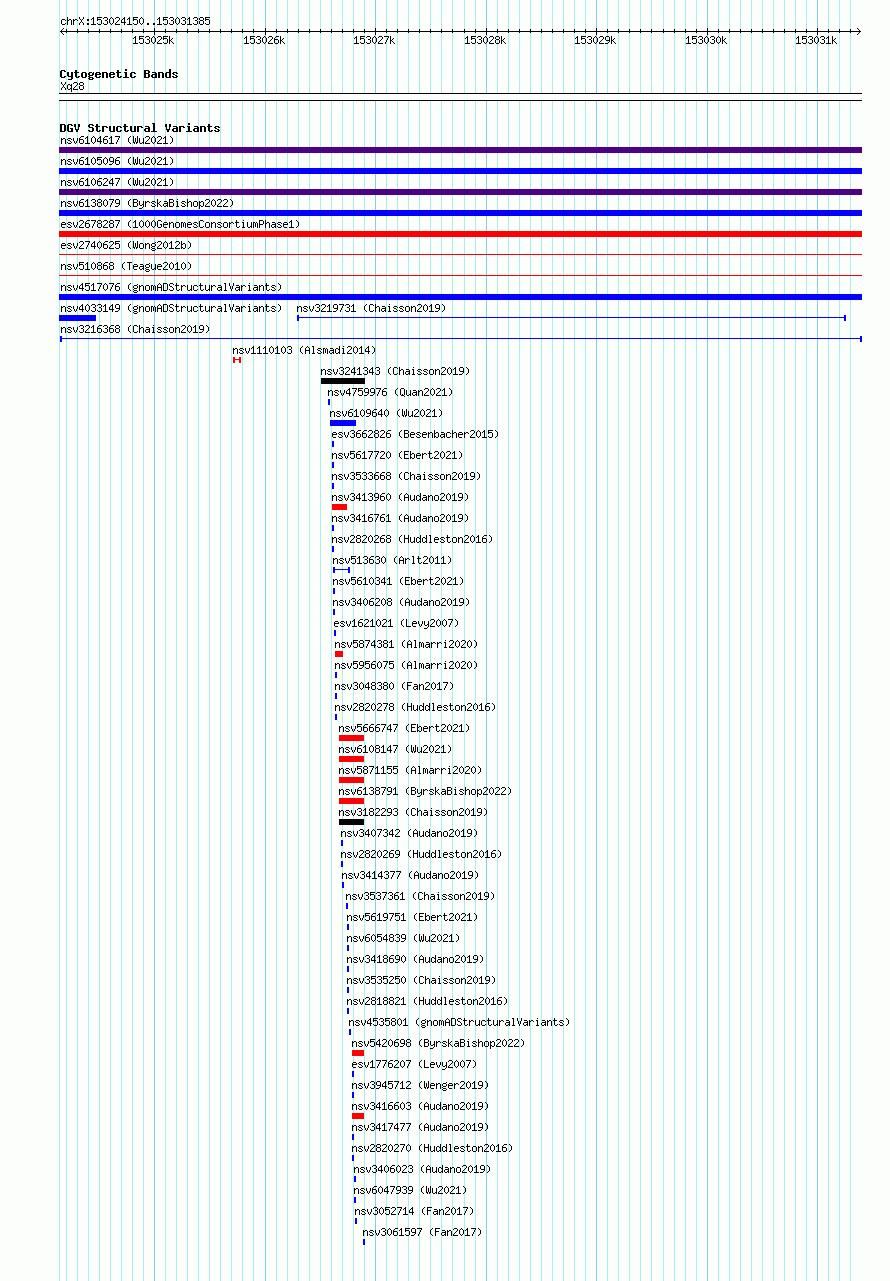Viewport: 890px width, 1281px height.
Task: Open variant nsv3416603 (Audano2019)
Action: coord(421,1106)
